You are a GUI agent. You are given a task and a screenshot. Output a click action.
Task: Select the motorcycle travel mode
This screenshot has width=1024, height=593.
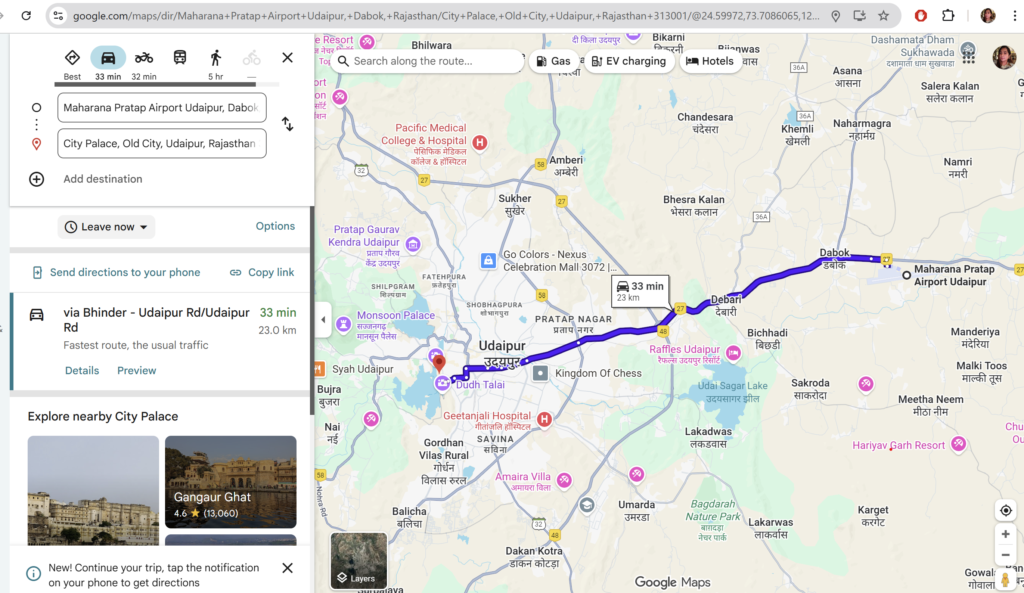click(144, 58)
